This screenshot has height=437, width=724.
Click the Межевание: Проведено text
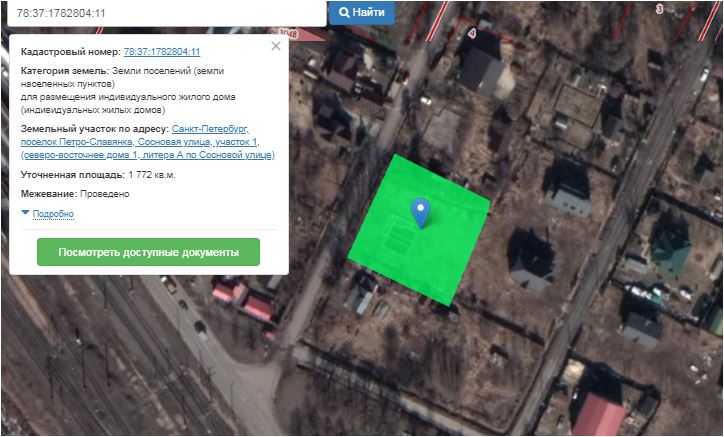point(75,194)
